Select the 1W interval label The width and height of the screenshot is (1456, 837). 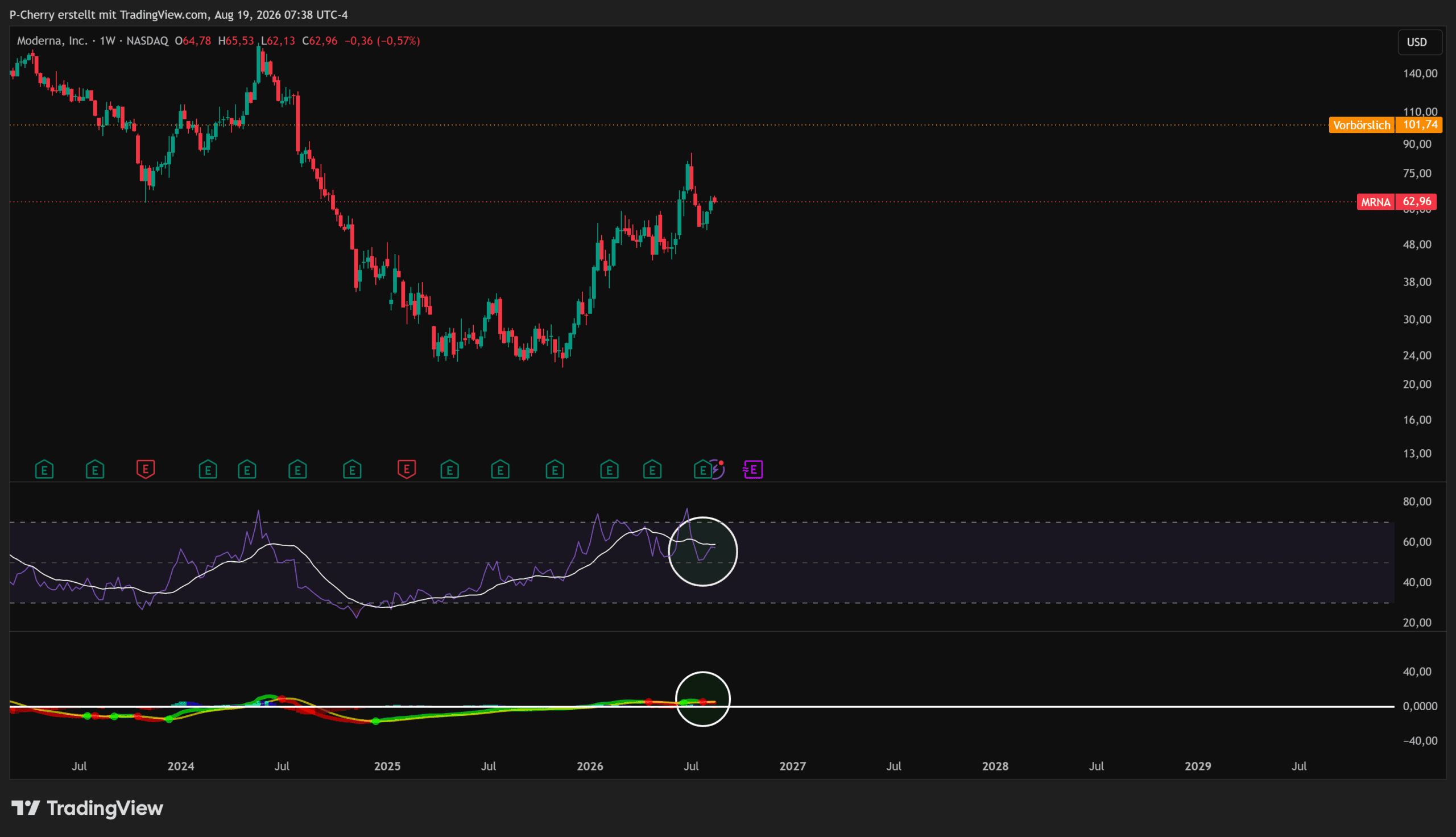(107, 41)
